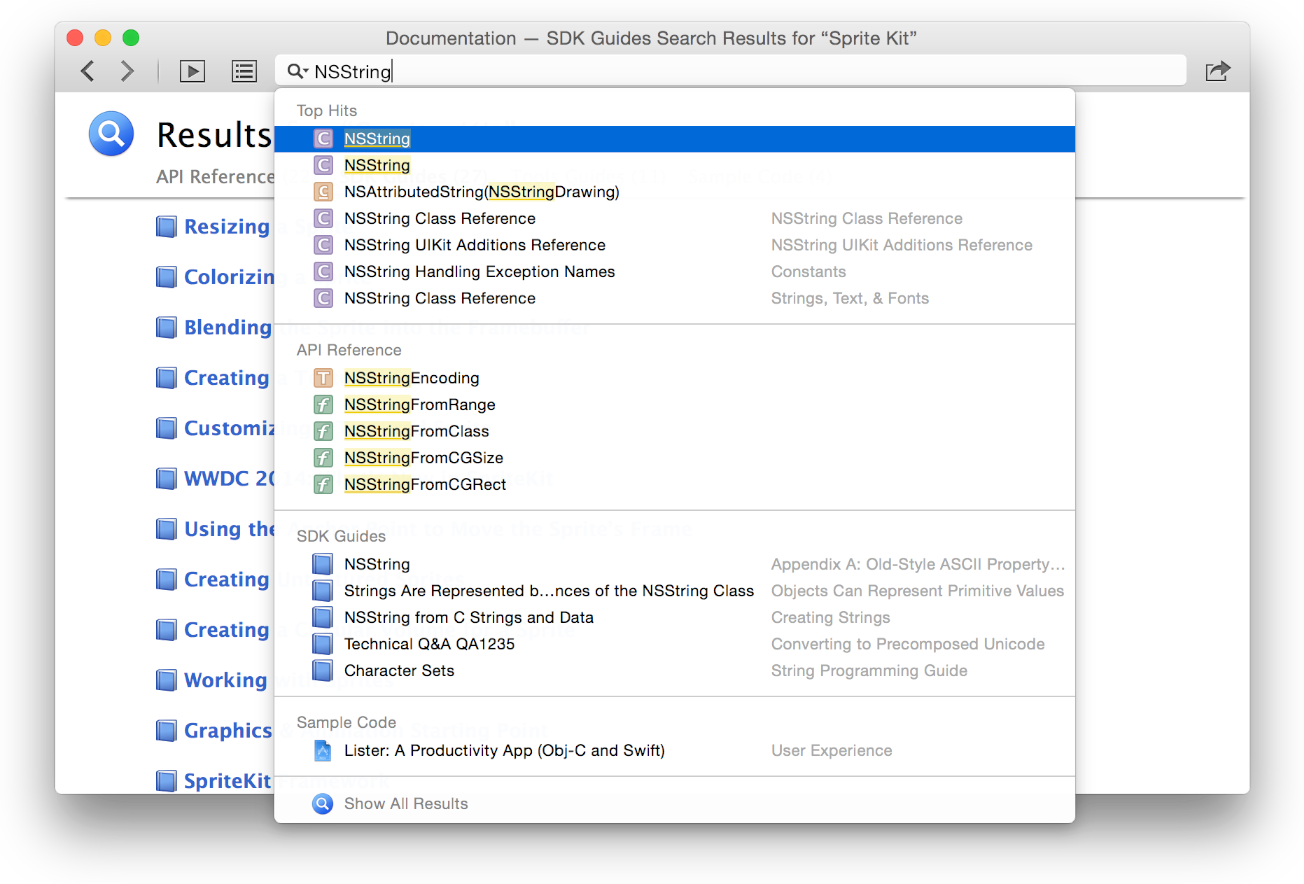The image size is (1304, 884).
Task: Open the NSString SDK guide result
Action: 674,564
